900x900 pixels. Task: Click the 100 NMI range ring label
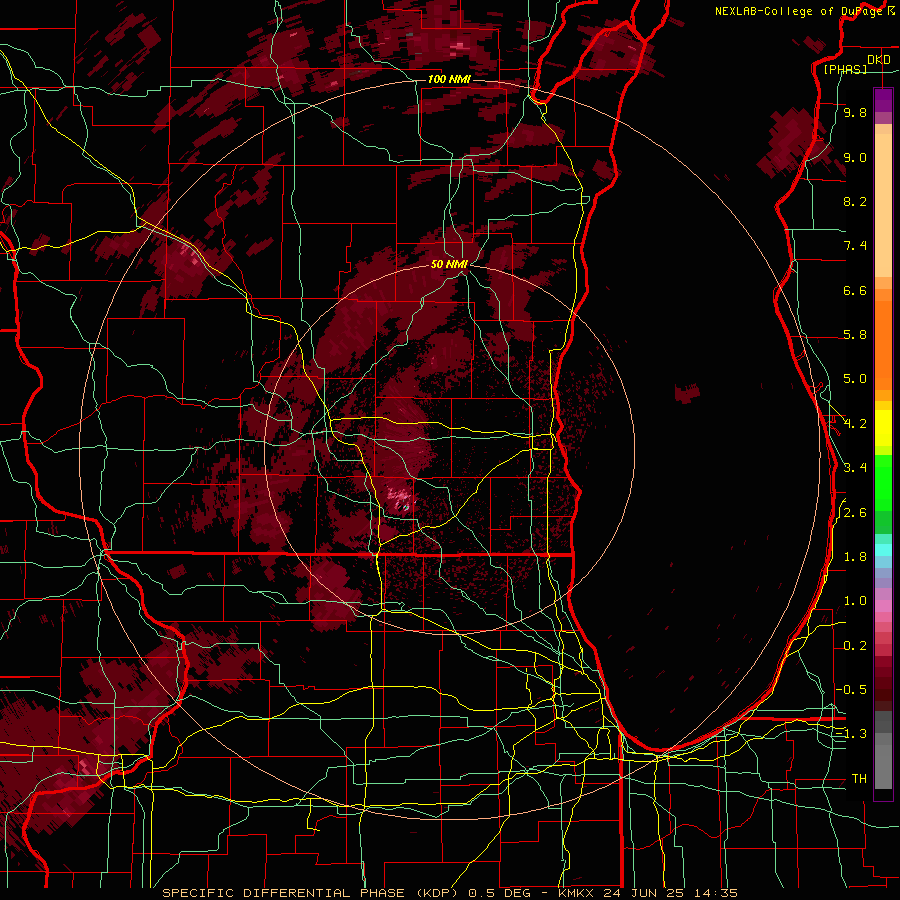click(x=449, y=79)
